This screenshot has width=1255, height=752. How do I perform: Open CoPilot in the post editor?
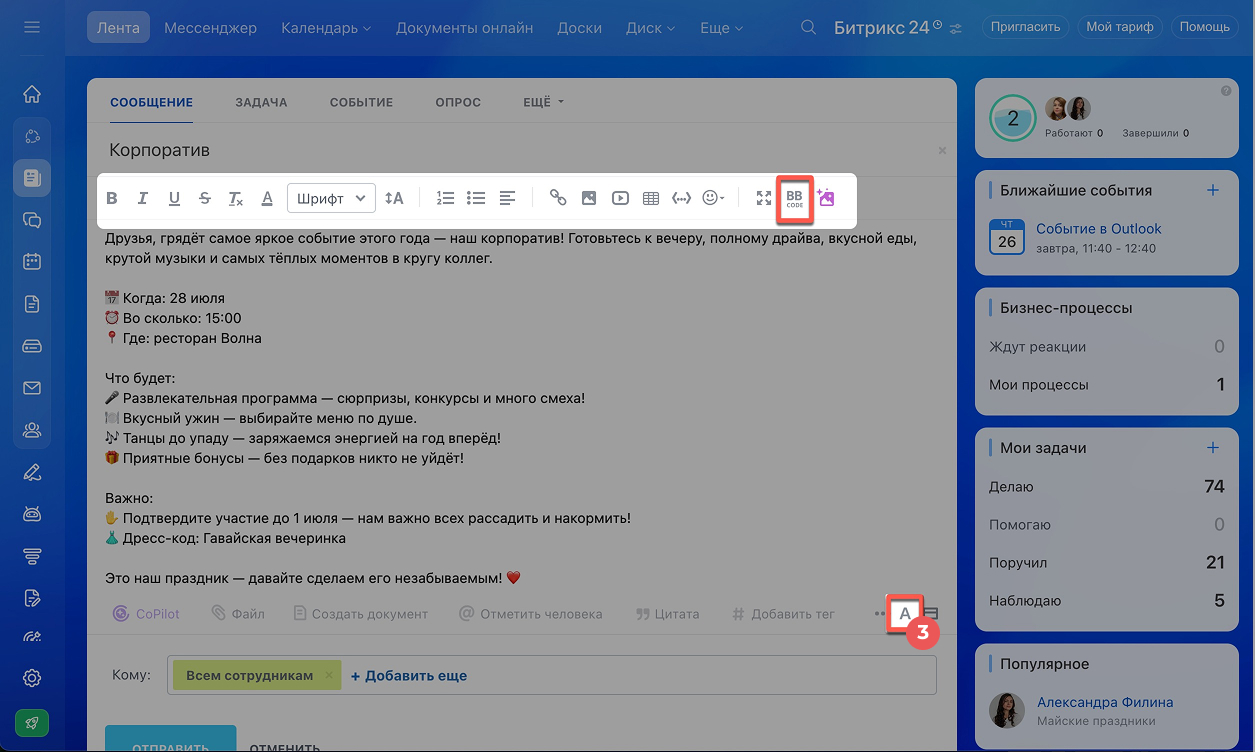tap(146, 613)
